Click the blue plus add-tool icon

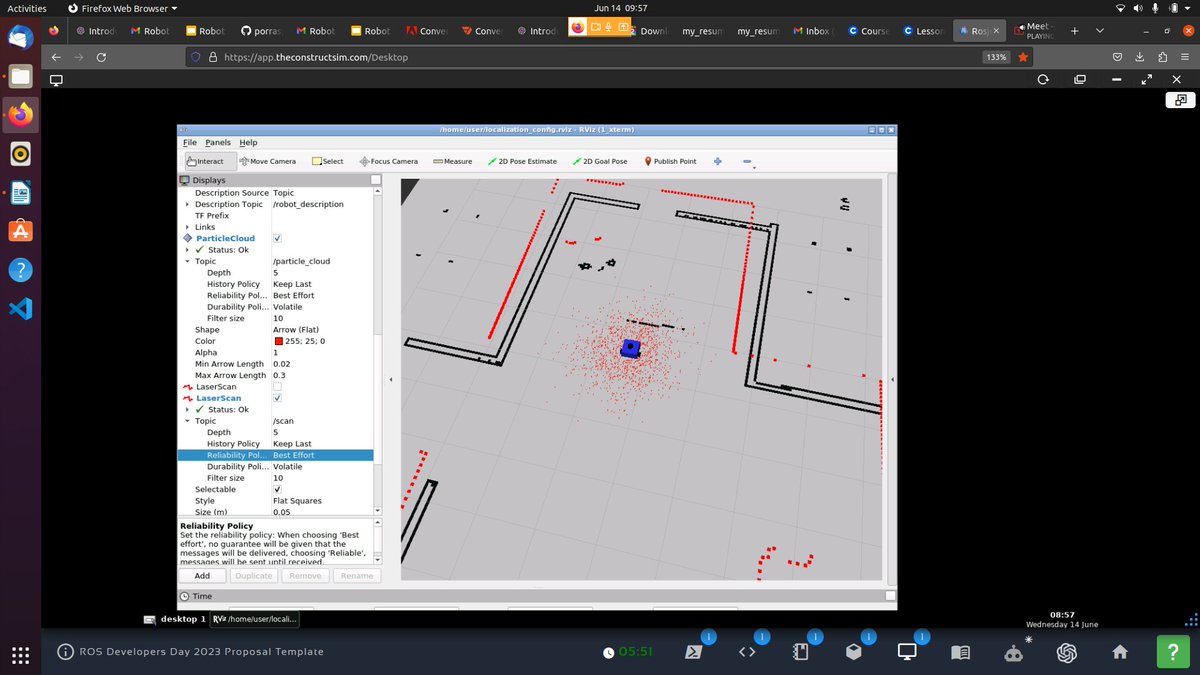(718, 161)
